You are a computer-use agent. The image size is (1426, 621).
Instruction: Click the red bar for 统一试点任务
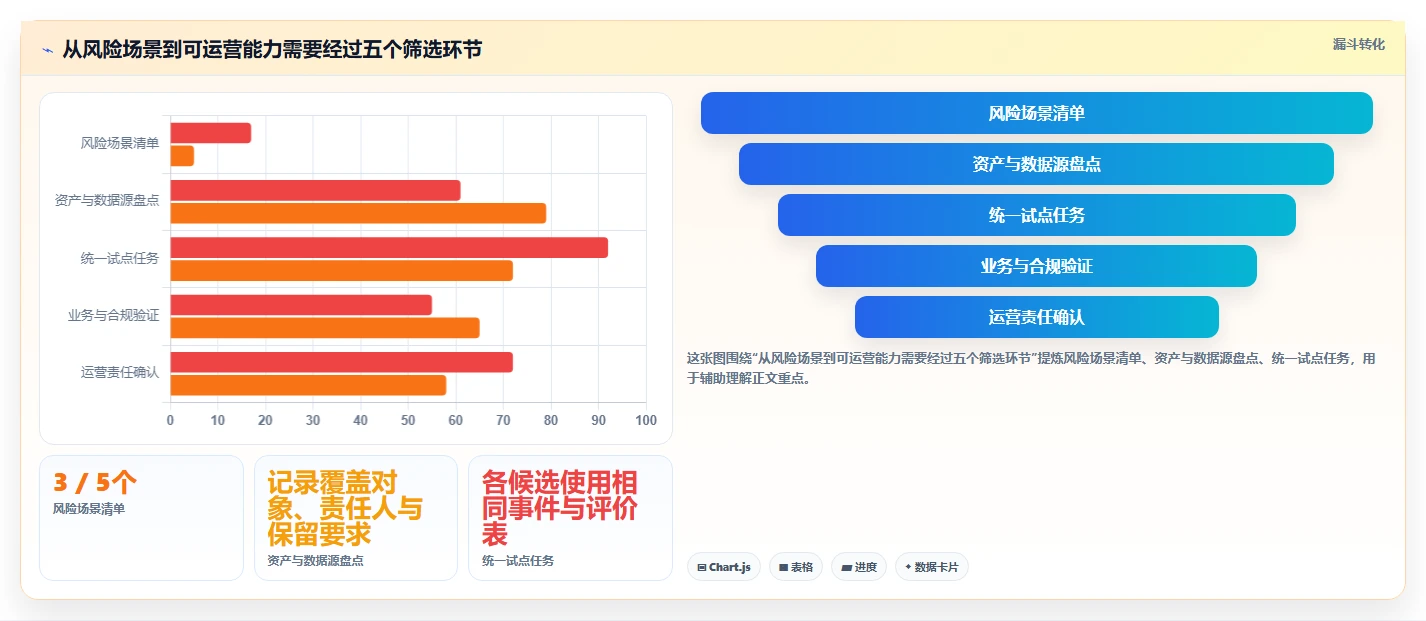[x=390, y=248]
